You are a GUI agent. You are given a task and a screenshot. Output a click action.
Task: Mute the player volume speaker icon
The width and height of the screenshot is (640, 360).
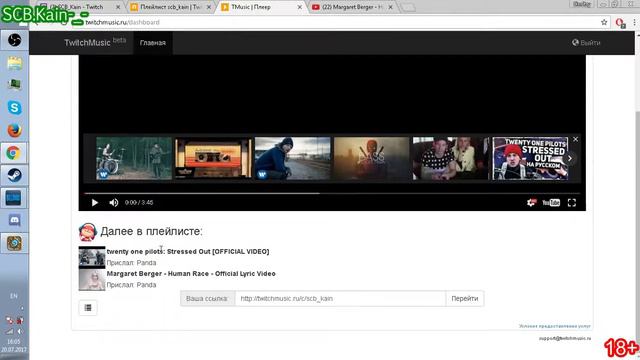click(x=113, y=202)
